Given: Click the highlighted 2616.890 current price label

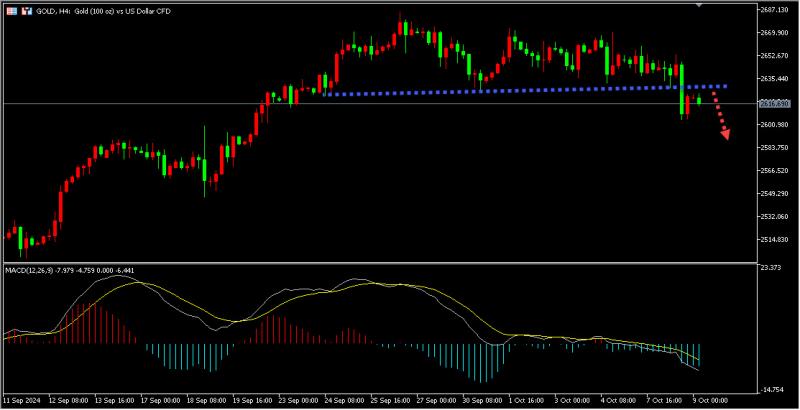Looking at the screenshot, I should click(x=774, y=104).
